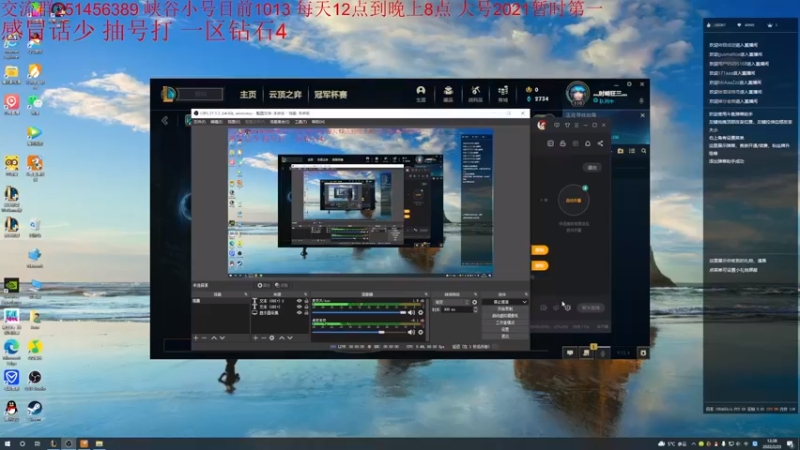Open the League client collection icon

click(448, 91)
